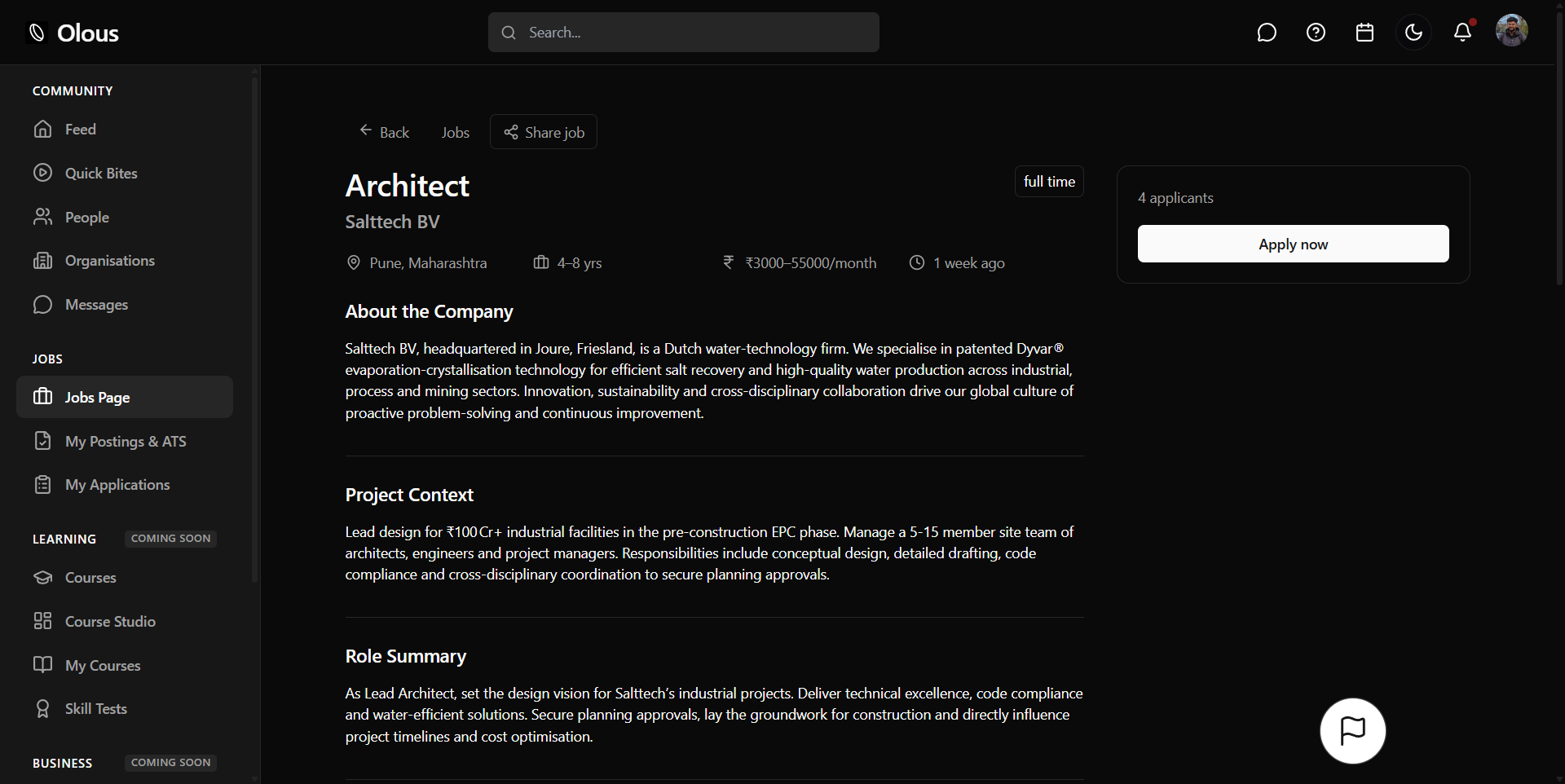The image size is (1565, 784).
Task: Click the Pune, Maharashtra location text
Action: (x=428, y=263)
